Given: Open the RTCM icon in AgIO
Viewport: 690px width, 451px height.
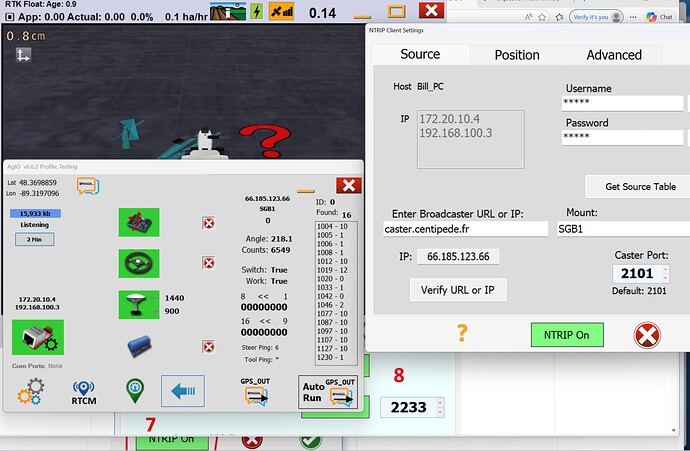Looking at the screenshot, I should 84,392.
